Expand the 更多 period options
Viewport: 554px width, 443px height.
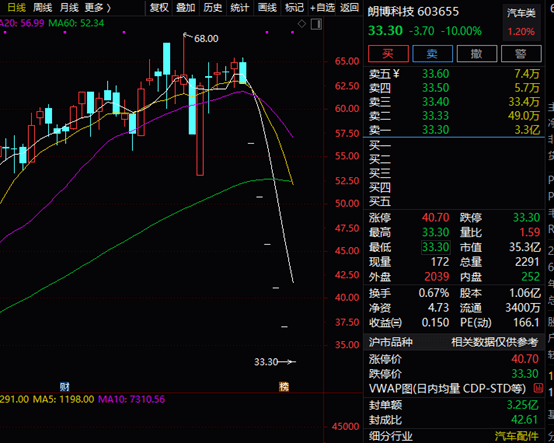(x=98, y=7)
